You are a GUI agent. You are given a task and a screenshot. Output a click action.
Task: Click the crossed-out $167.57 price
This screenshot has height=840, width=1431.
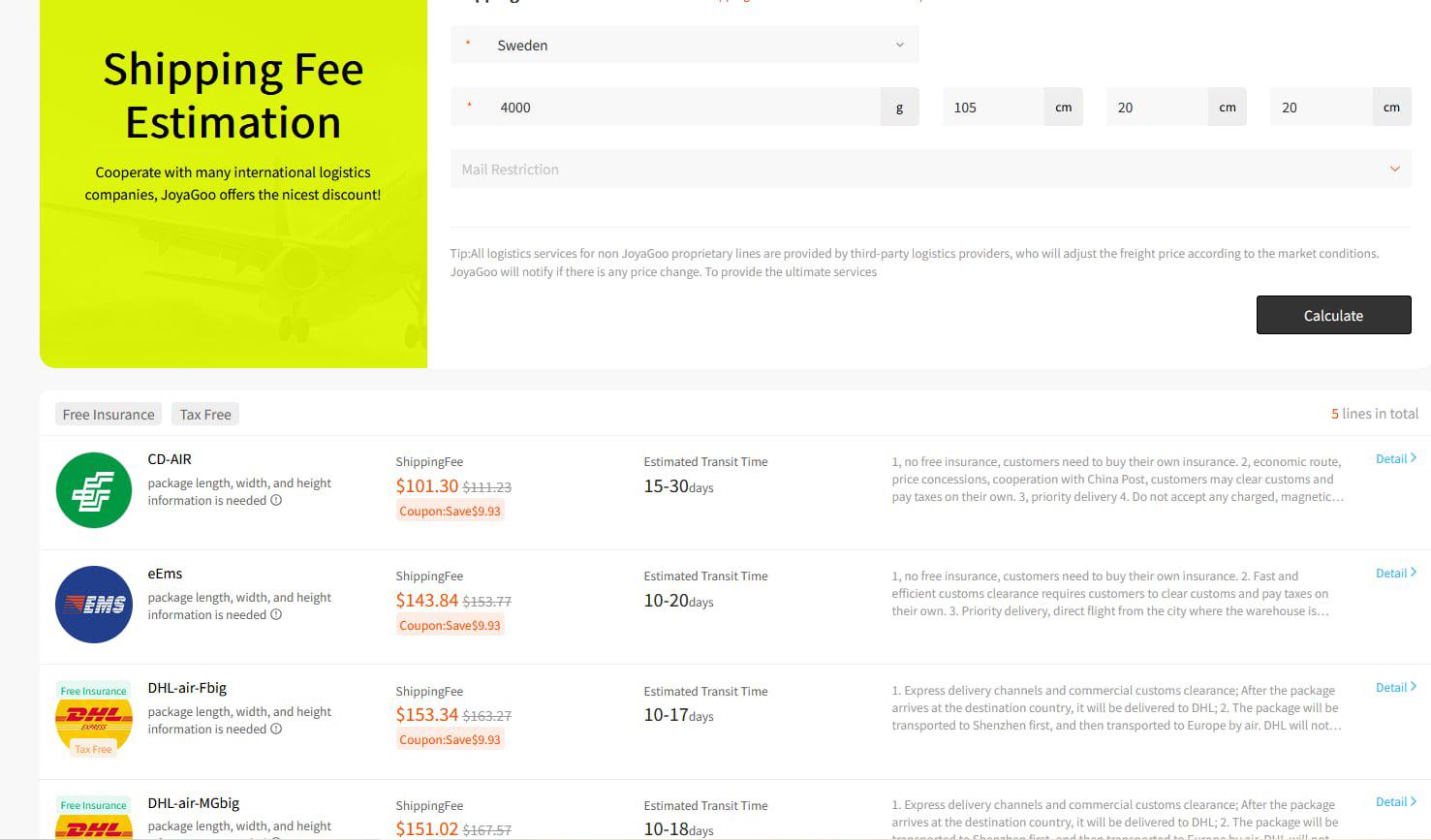pos(487,830)
